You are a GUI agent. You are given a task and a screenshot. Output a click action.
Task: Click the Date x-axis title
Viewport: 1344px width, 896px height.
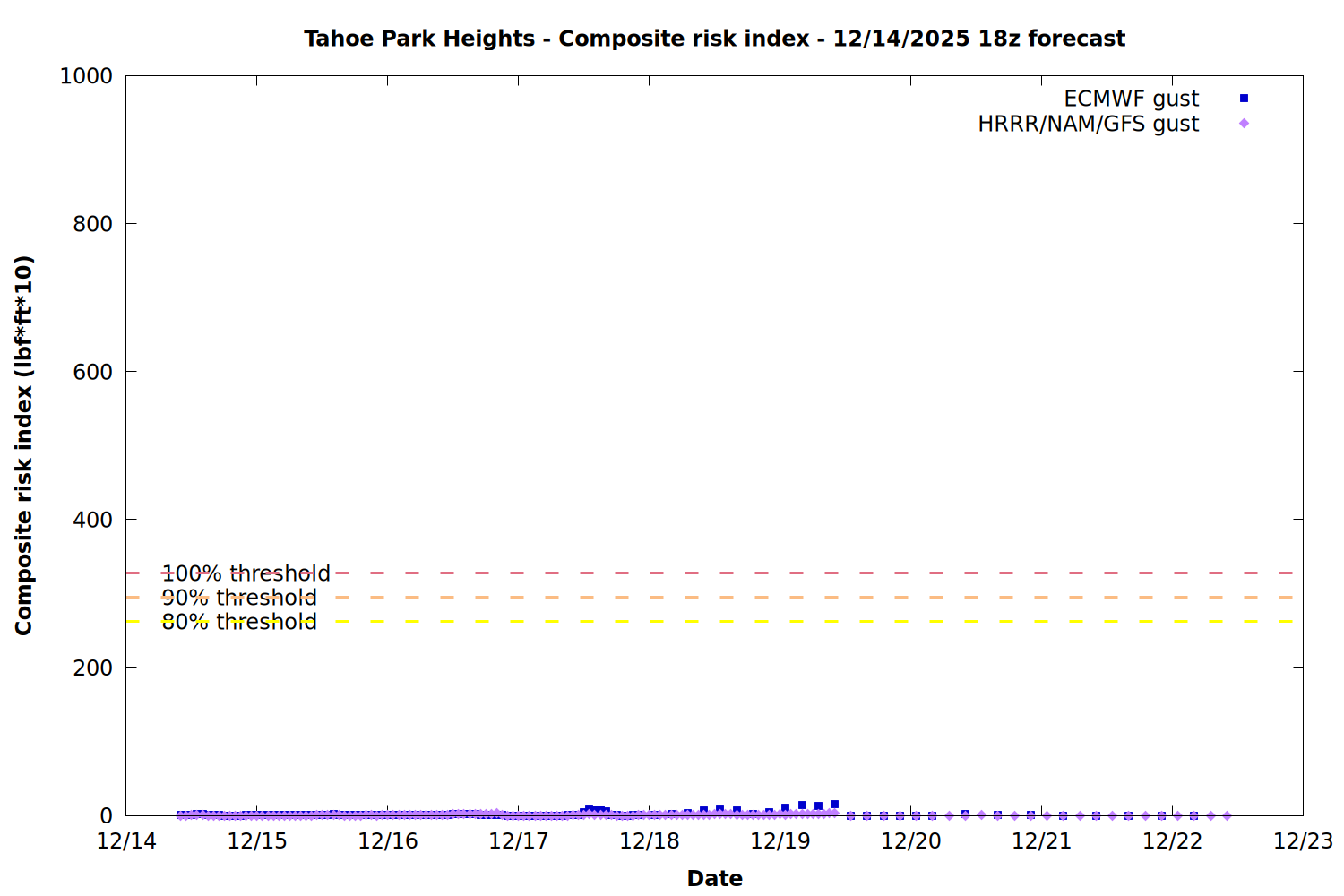click(714, 878)
